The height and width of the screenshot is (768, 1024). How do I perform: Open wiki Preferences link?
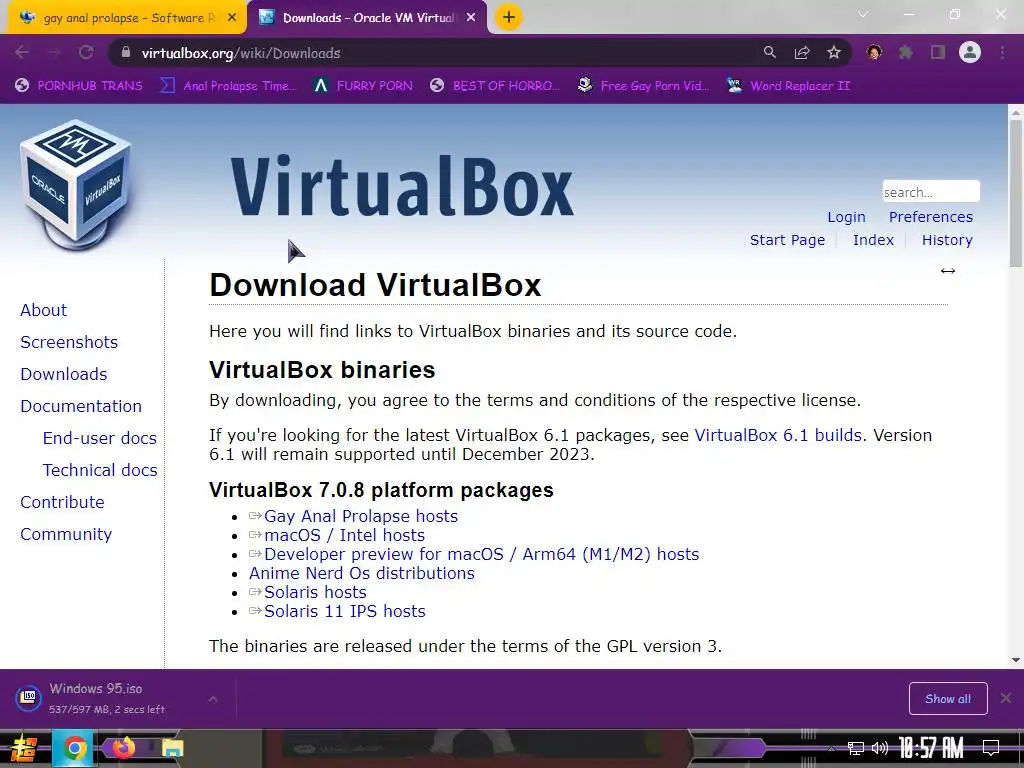(931, 217)
